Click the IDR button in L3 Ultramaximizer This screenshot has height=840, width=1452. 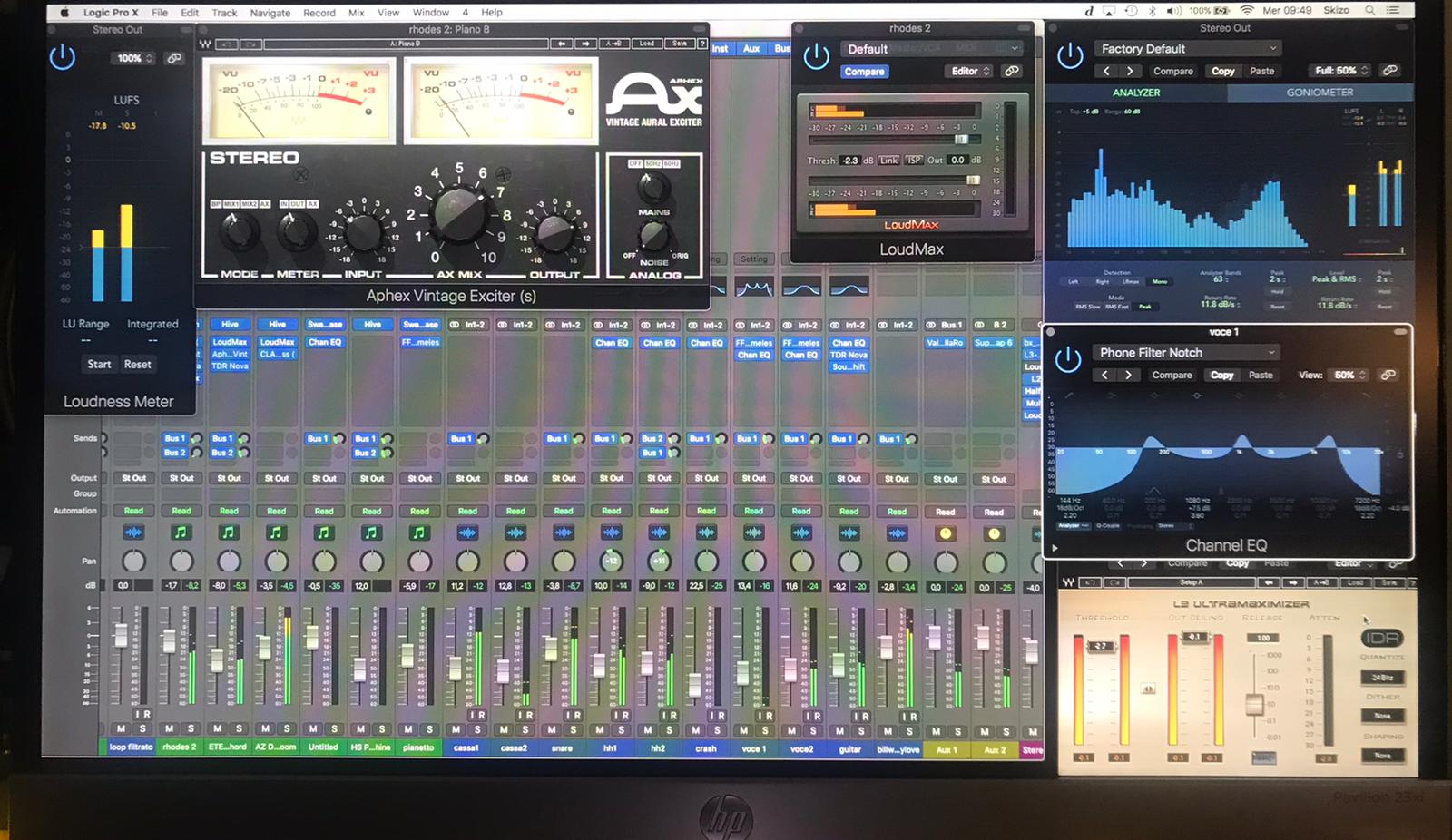(1382, 638)
